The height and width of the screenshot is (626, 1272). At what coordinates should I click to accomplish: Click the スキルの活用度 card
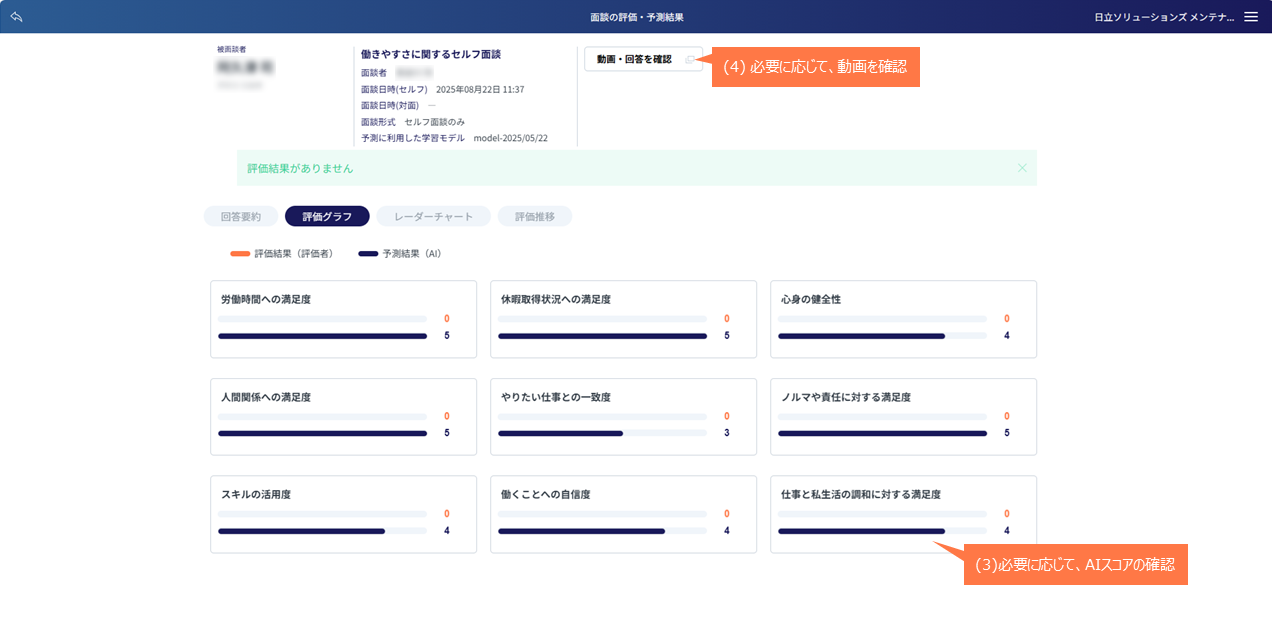pos(343,513)
